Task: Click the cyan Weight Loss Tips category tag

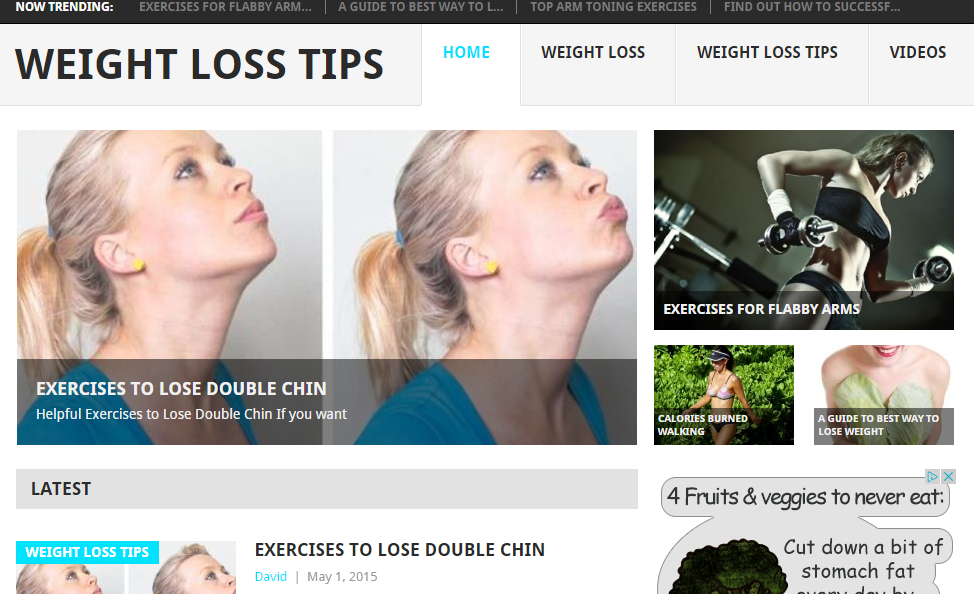Action: [x=87, y=552]
